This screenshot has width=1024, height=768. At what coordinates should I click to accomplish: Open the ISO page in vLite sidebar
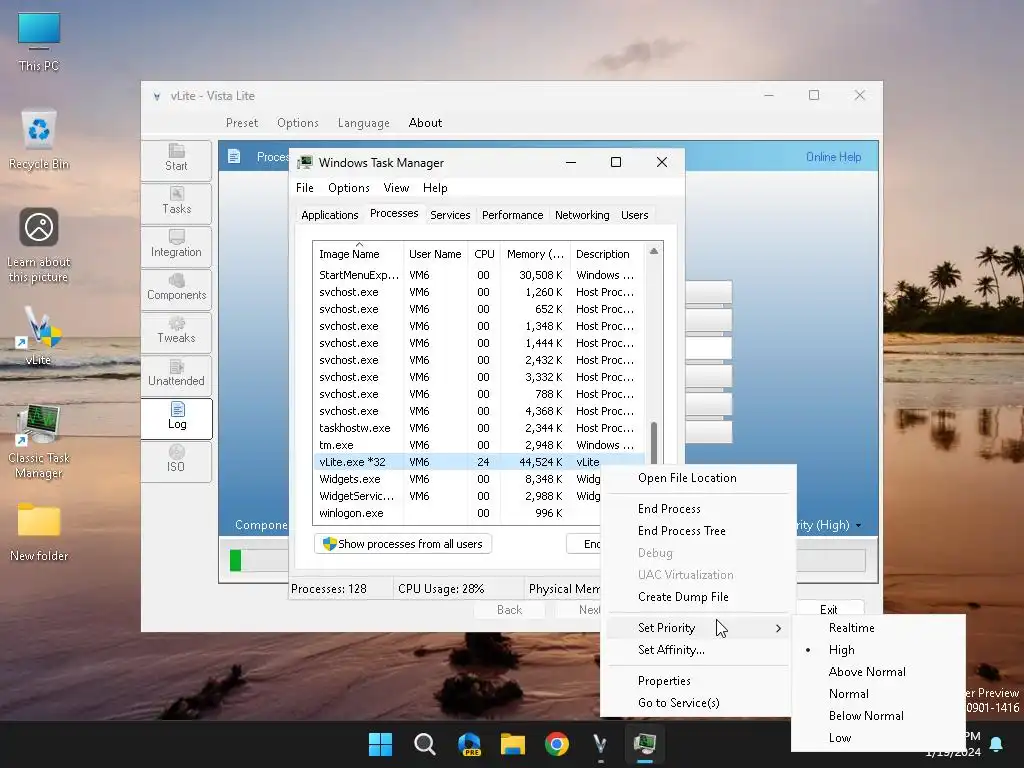click(x=176, y=461)
